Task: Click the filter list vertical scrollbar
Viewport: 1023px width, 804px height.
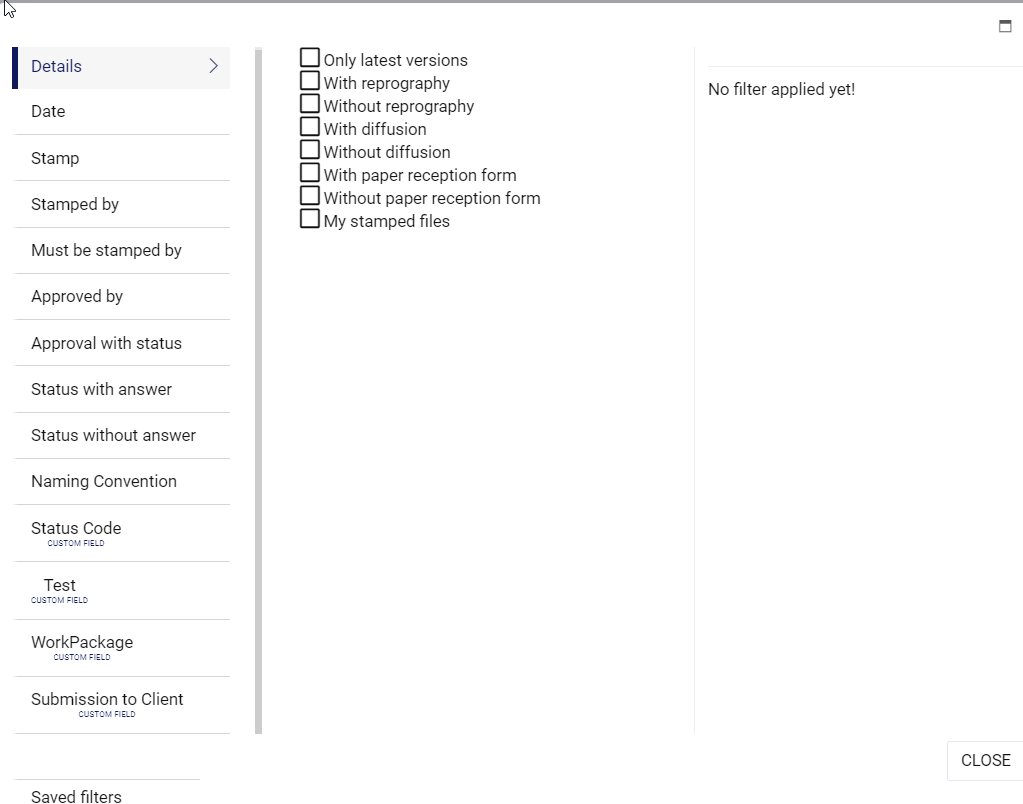Action: tap(258, 390)
